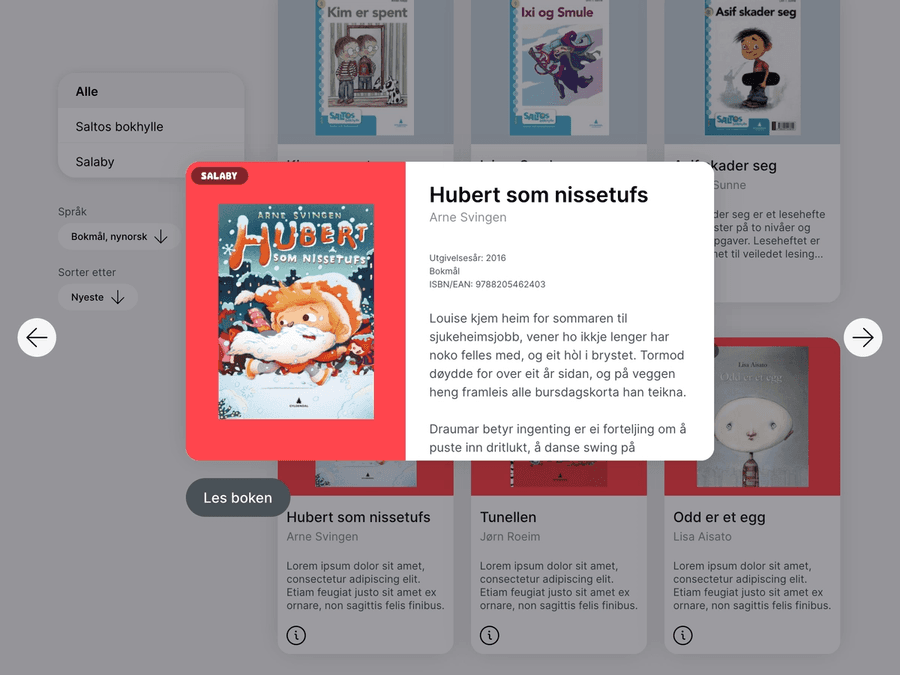Click the SALABY badge on the popup
The image size is (900, 675).
219,176
